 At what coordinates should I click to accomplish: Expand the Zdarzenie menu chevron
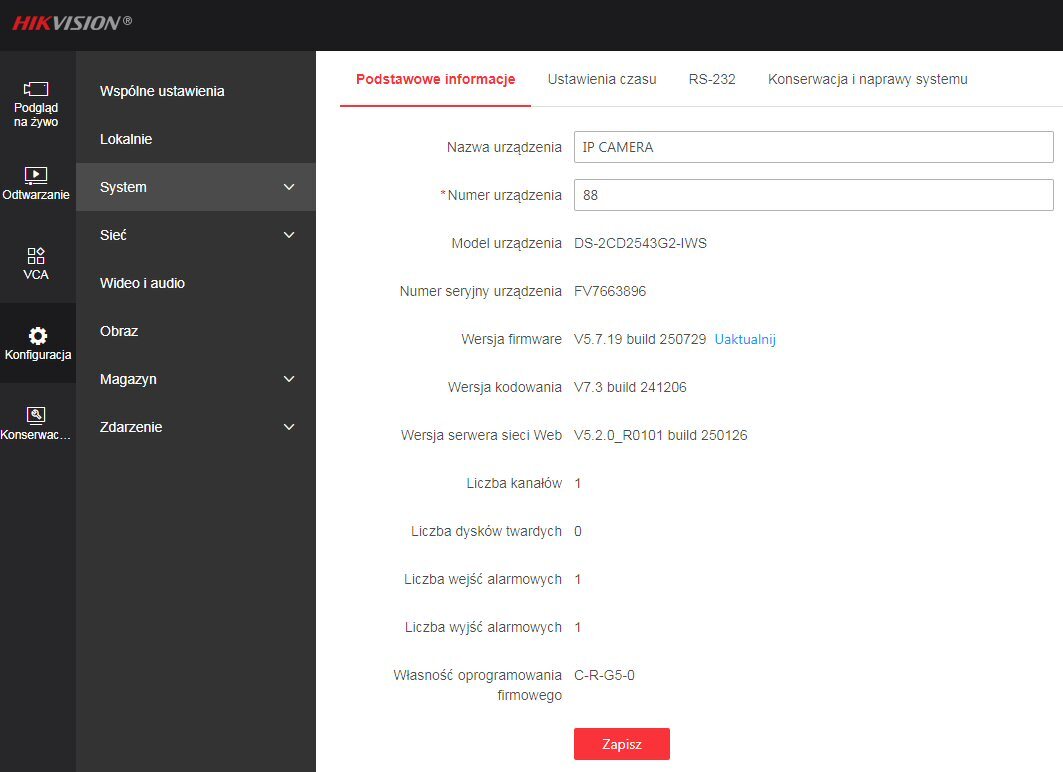pyautogui.click(x=289, y=427)
